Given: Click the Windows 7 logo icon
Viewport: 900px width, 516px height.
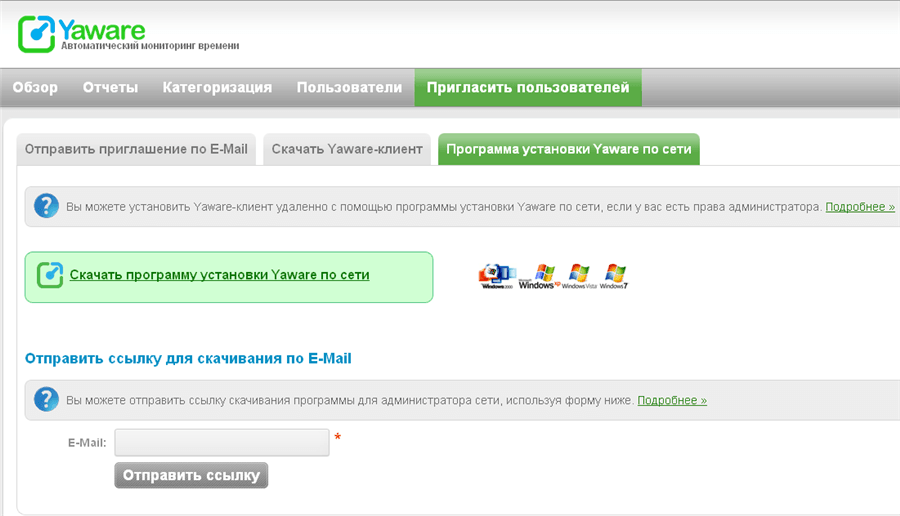Looking at the screenshot, I should (614, 276).
